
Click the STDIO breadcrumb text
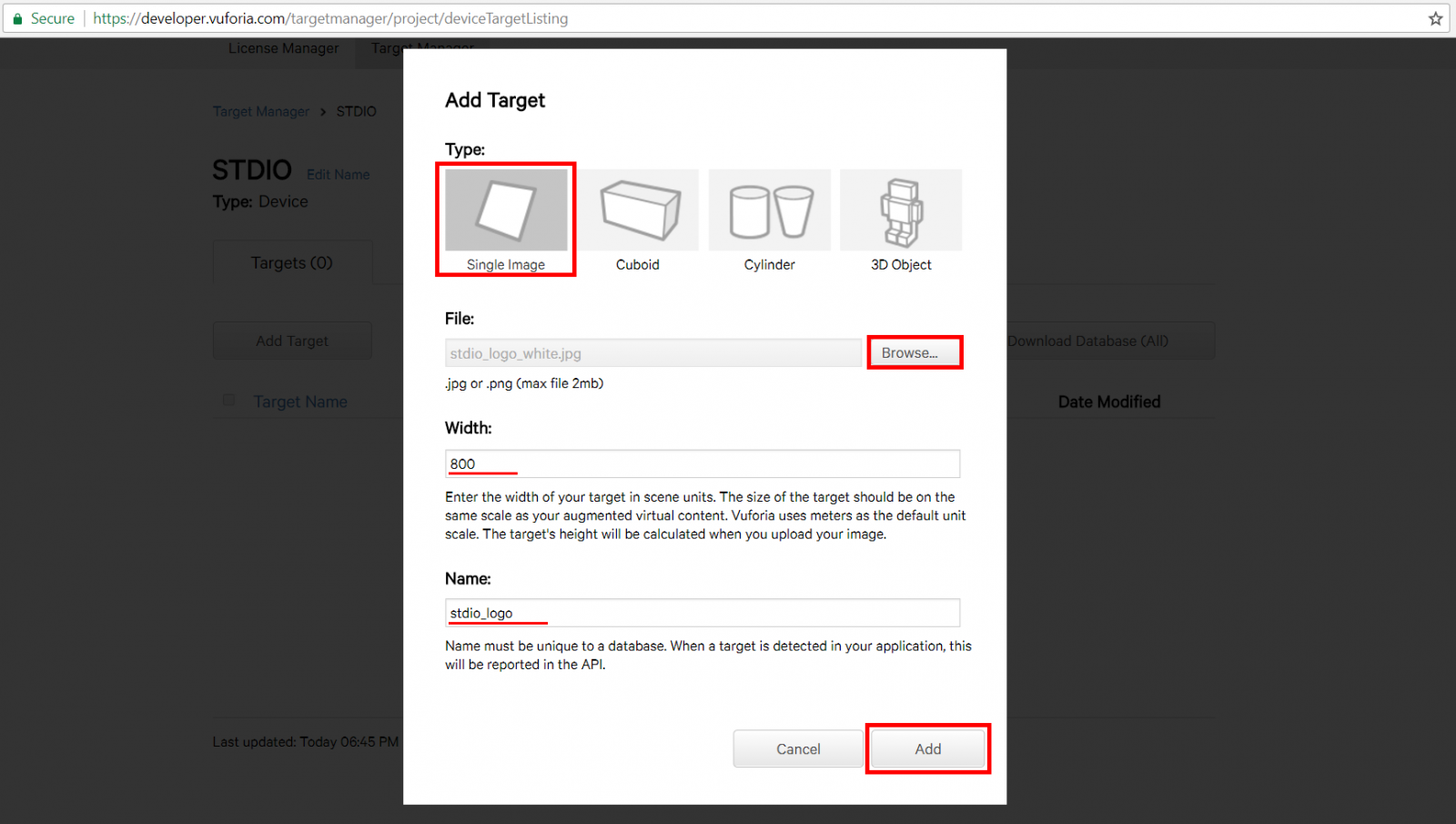(356, 111)
